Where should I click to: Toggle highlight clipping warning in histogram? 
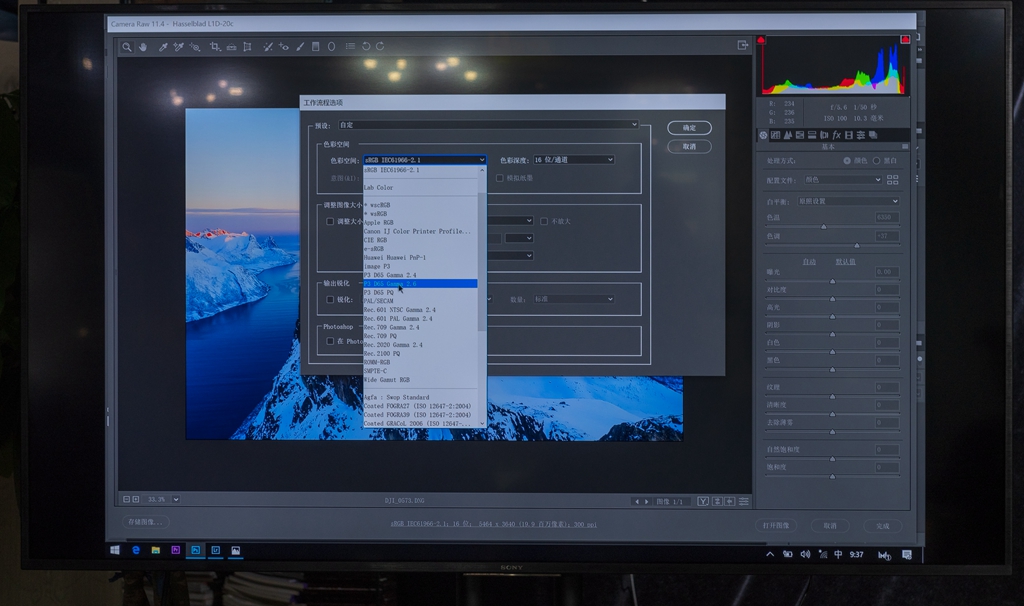pyautogui.click(x=905, y=40)
